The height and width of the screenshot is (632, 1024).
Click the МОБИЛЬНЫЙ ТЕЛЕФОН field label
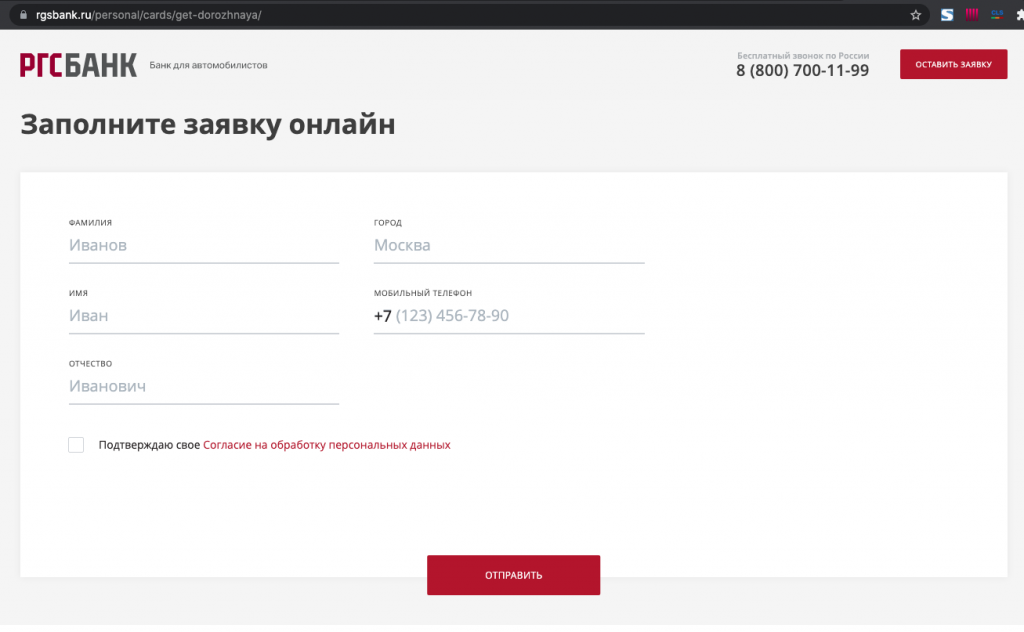(x=423, y=293)
